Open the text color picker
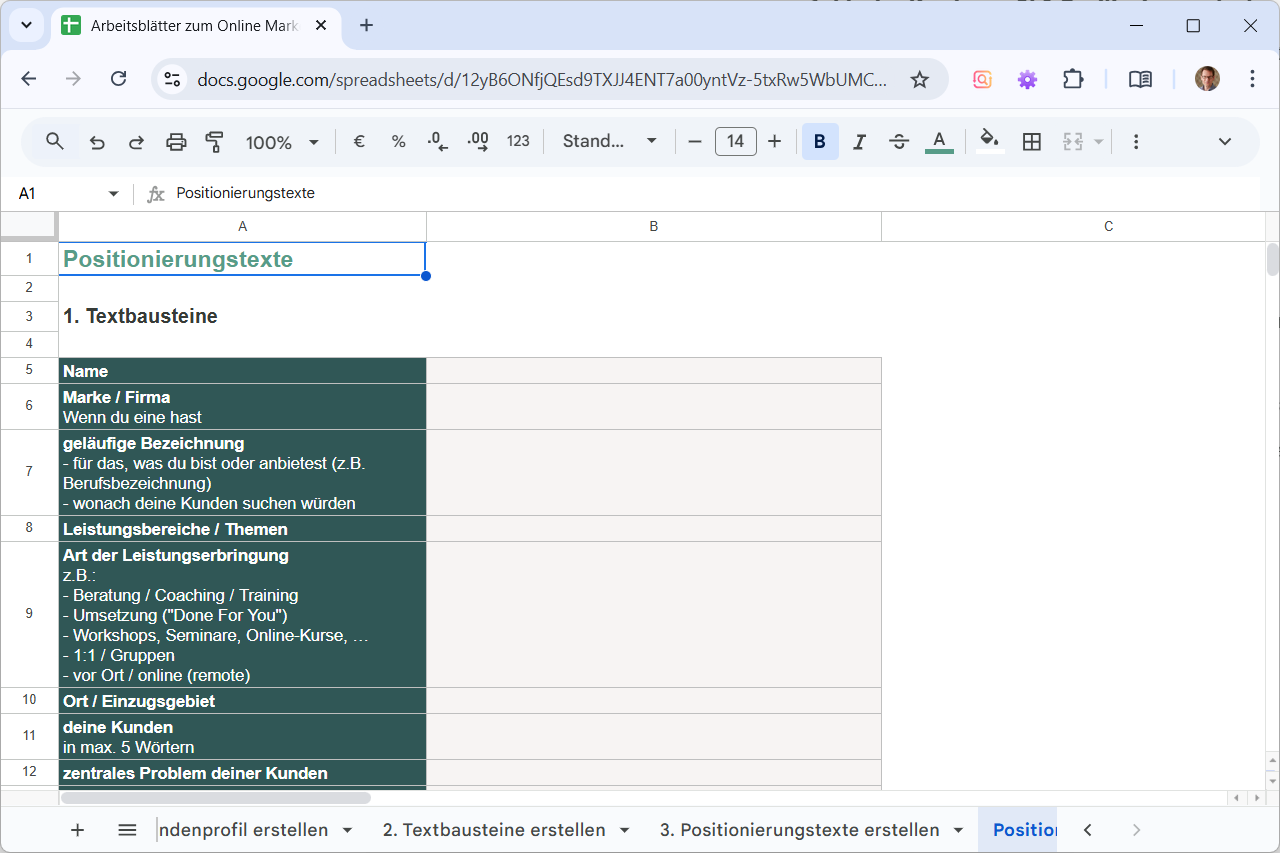 tap(939, 142)
